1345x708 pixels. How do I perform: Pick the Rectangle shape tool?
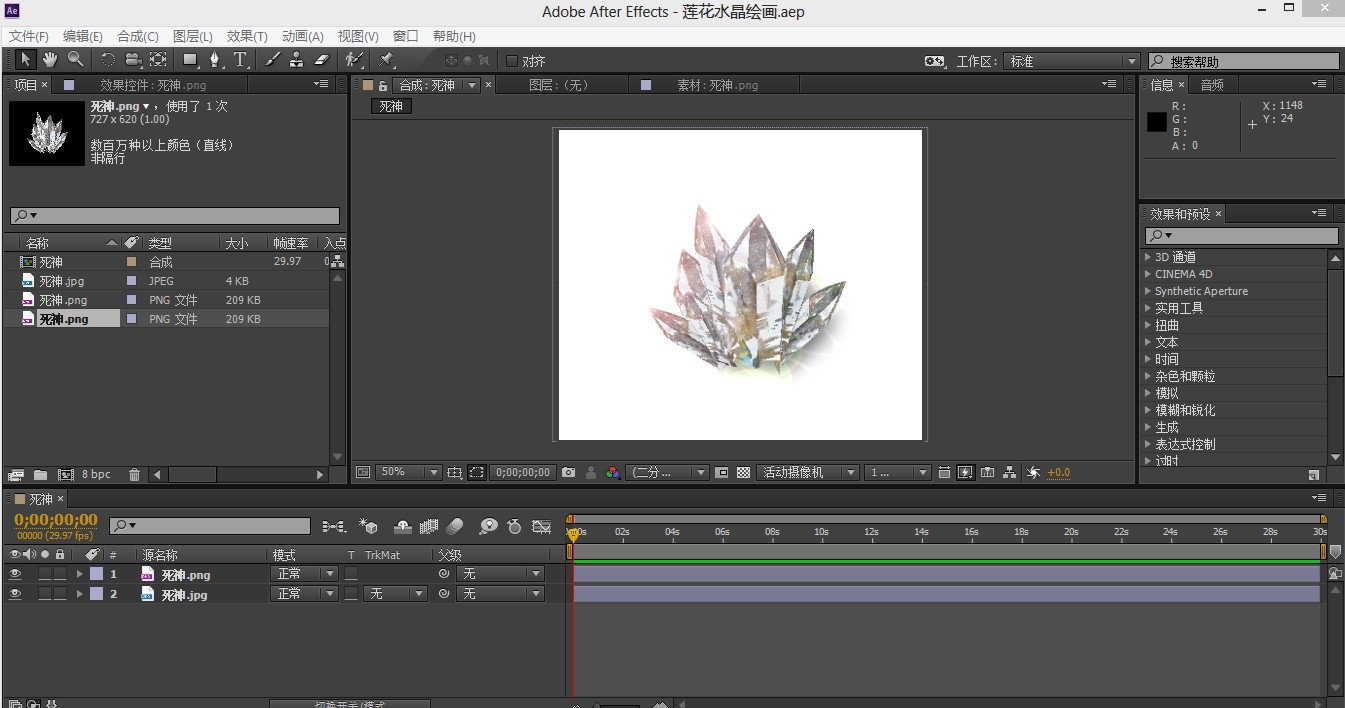(190, 60)
